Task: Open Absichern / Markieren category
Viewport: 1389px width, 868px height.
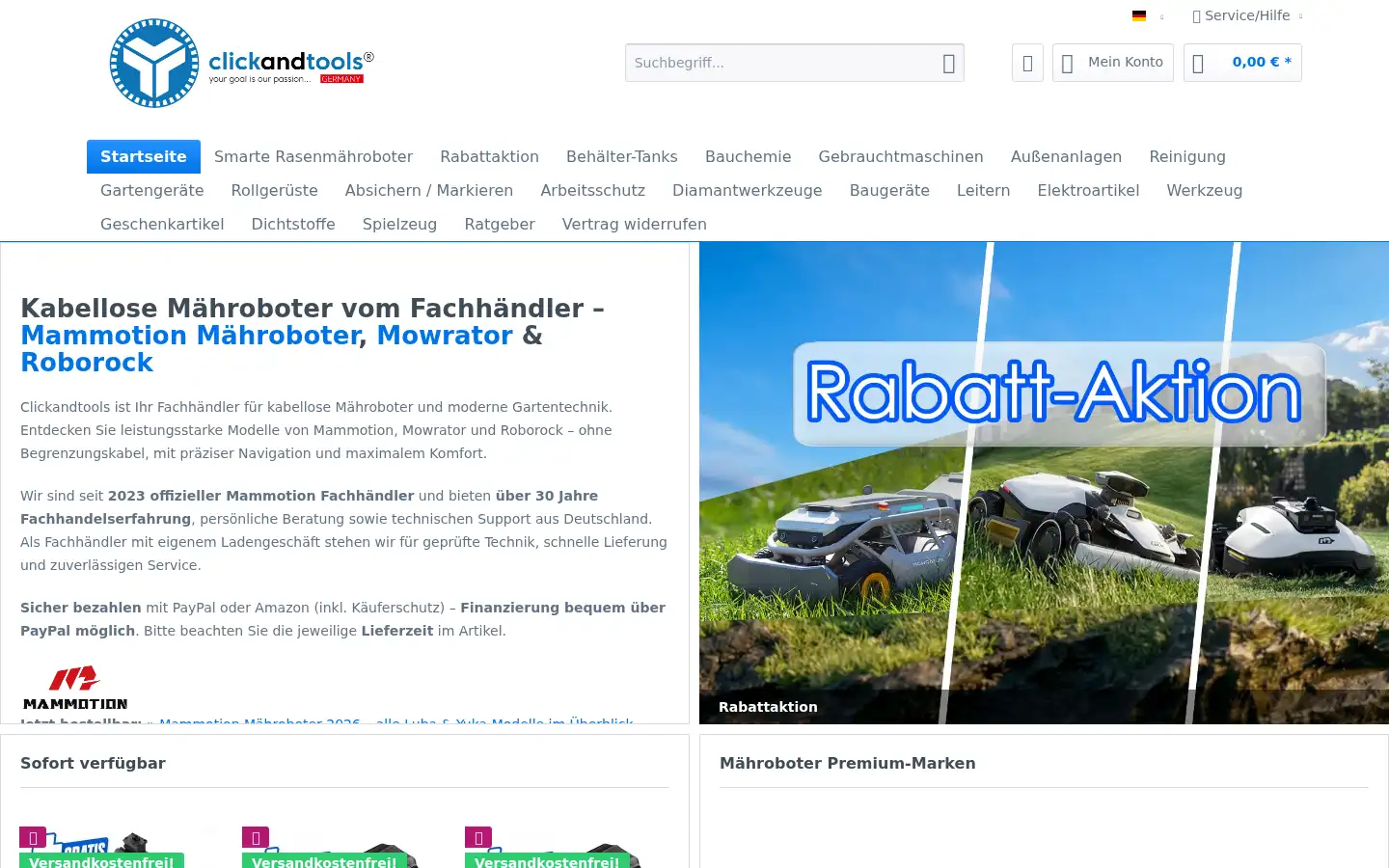Action: pos(429,190)
